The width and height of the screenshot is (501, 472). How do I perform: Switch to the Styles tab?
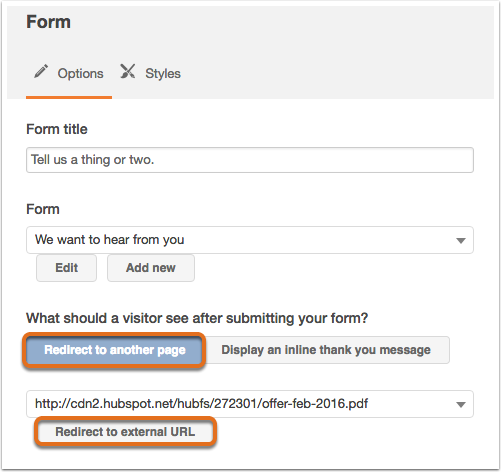coord(151,73)
